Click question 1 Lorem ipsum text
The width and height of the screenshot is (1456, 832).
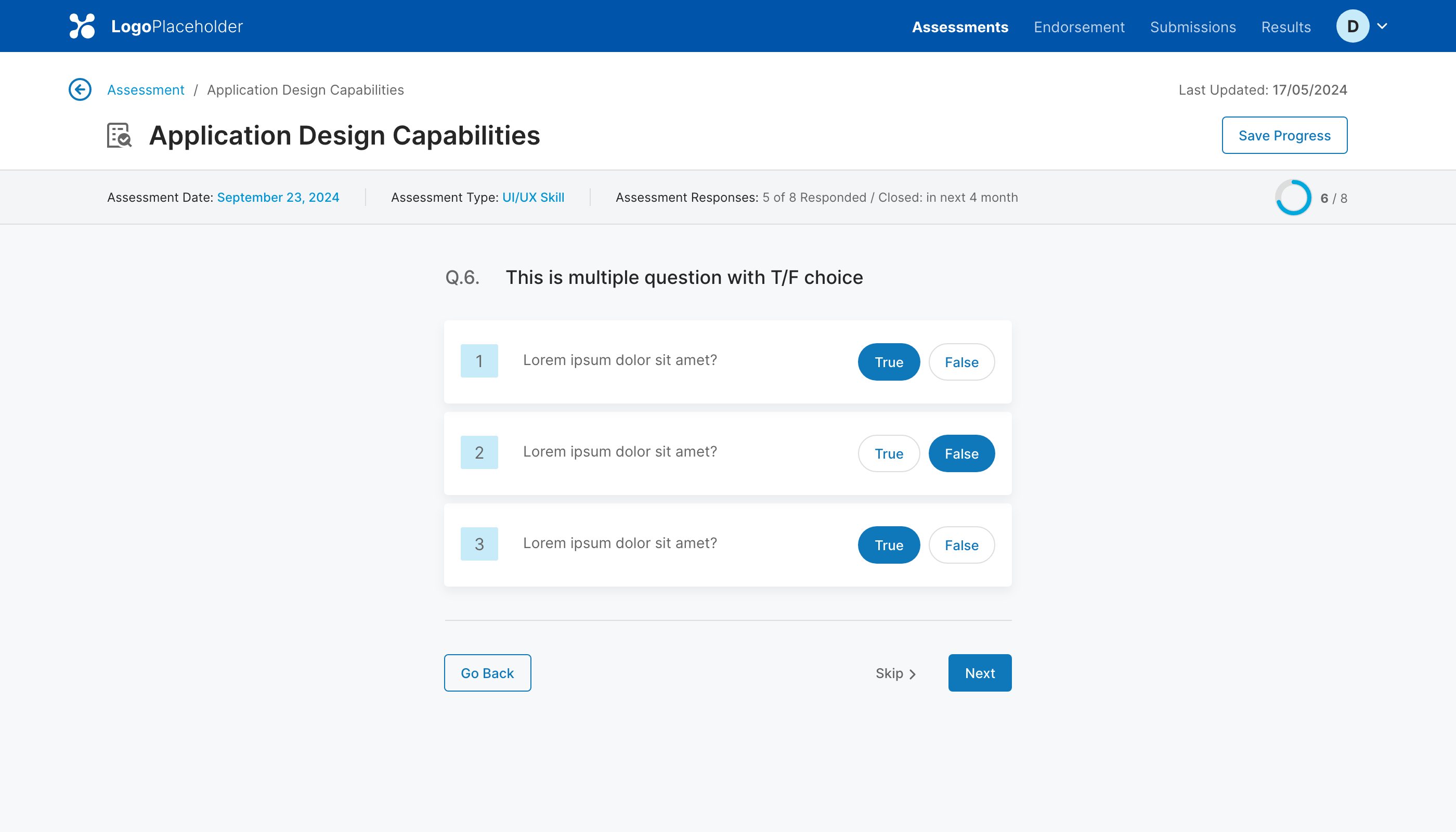pyautogui.click(x=620, y=360)
